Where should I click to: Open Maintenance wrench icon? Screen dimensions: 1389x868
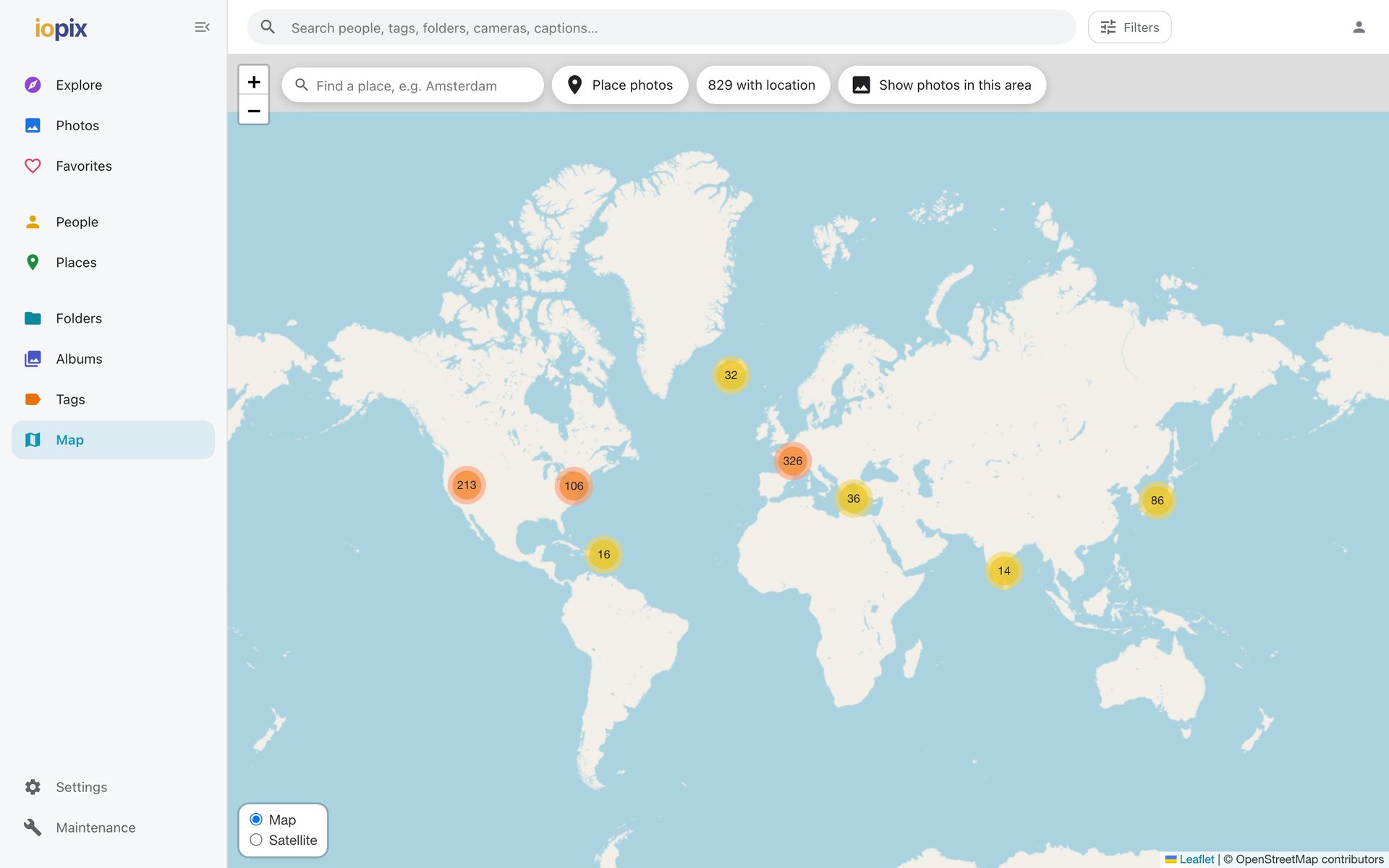(33, 827)
